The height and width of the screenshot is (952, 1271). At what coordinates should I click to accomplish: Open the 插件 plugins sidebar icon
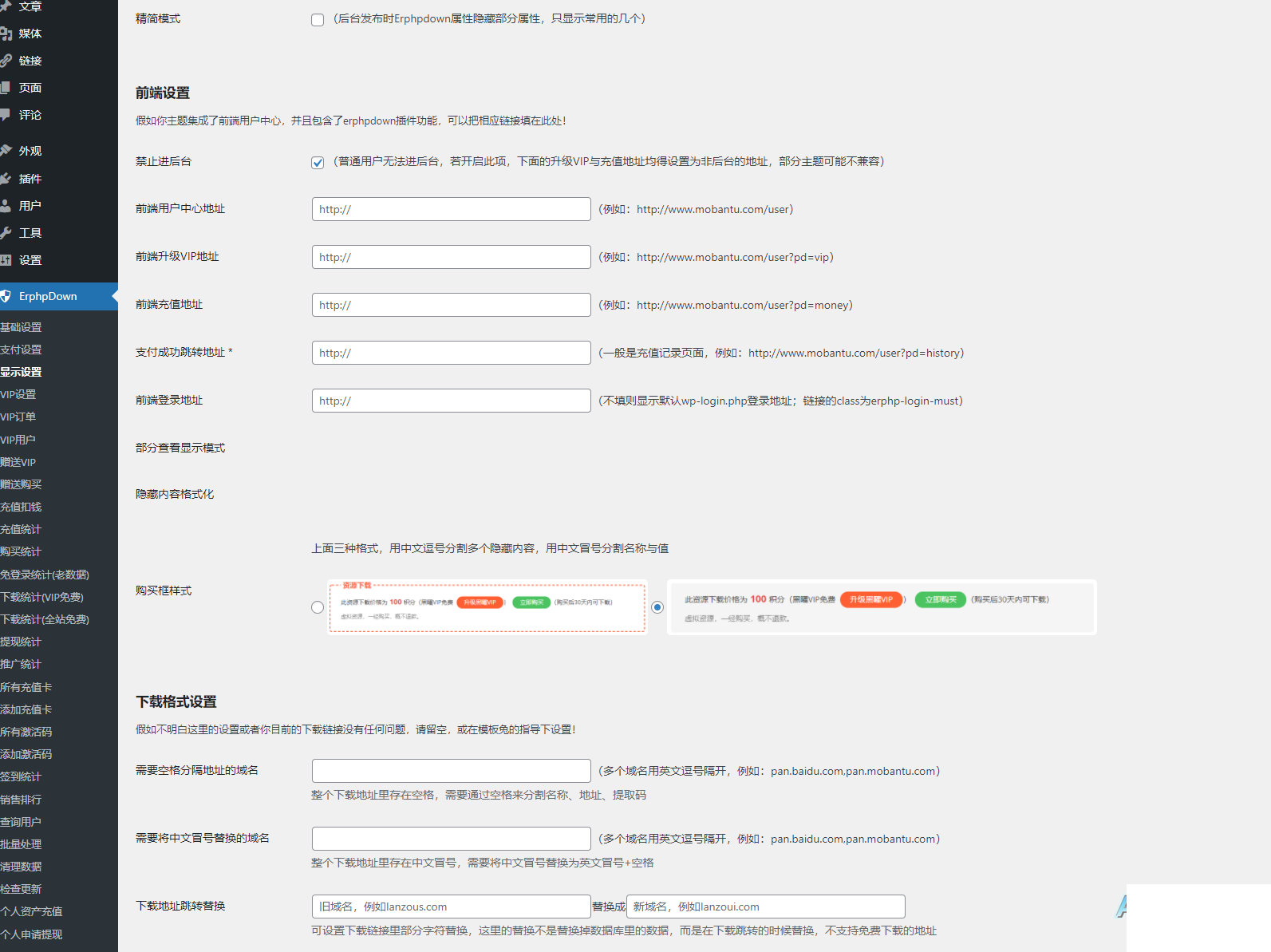(6, 179)
